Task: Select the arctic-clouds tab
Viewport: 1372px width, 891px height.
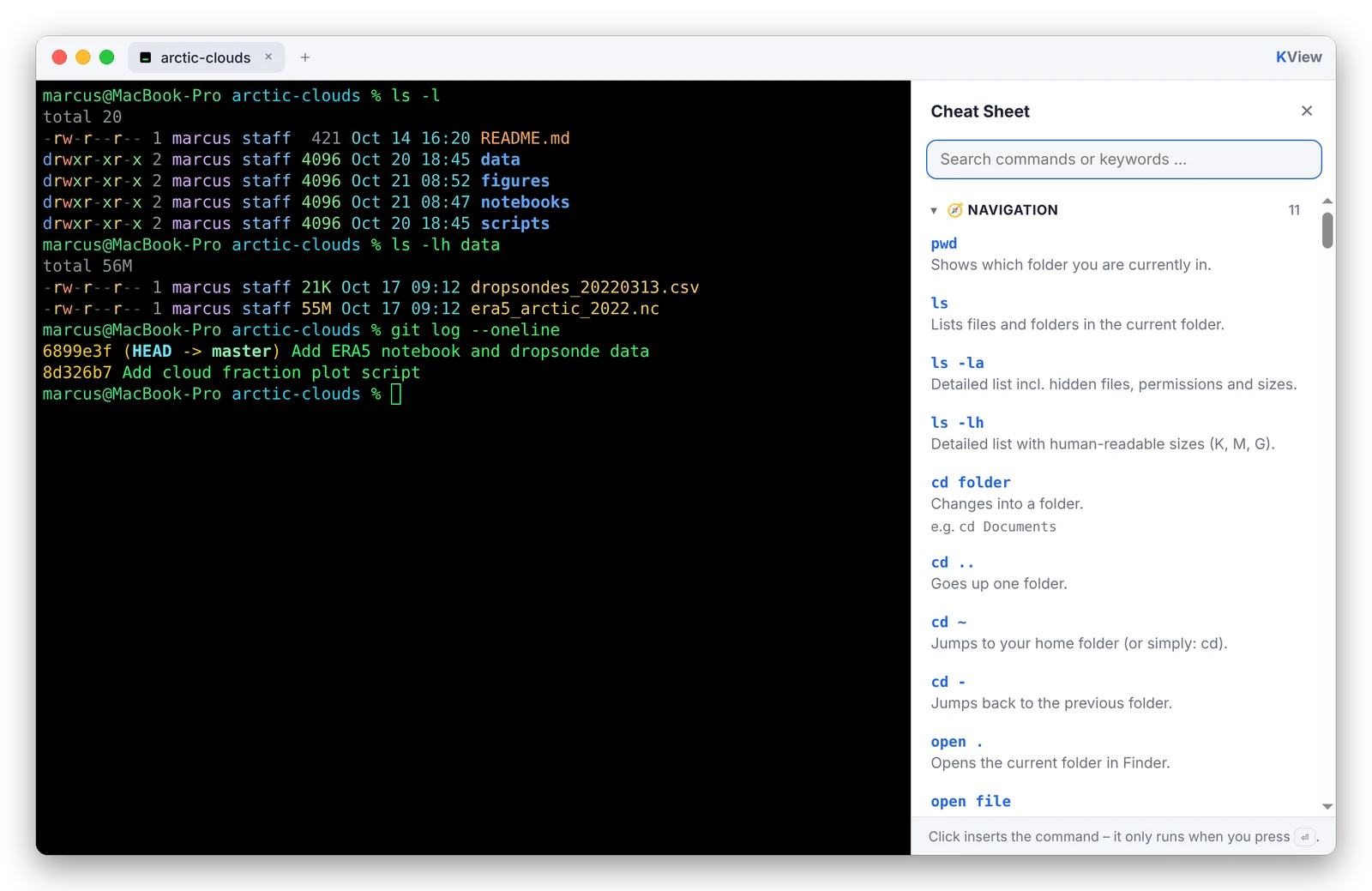Action: [206, 57]
